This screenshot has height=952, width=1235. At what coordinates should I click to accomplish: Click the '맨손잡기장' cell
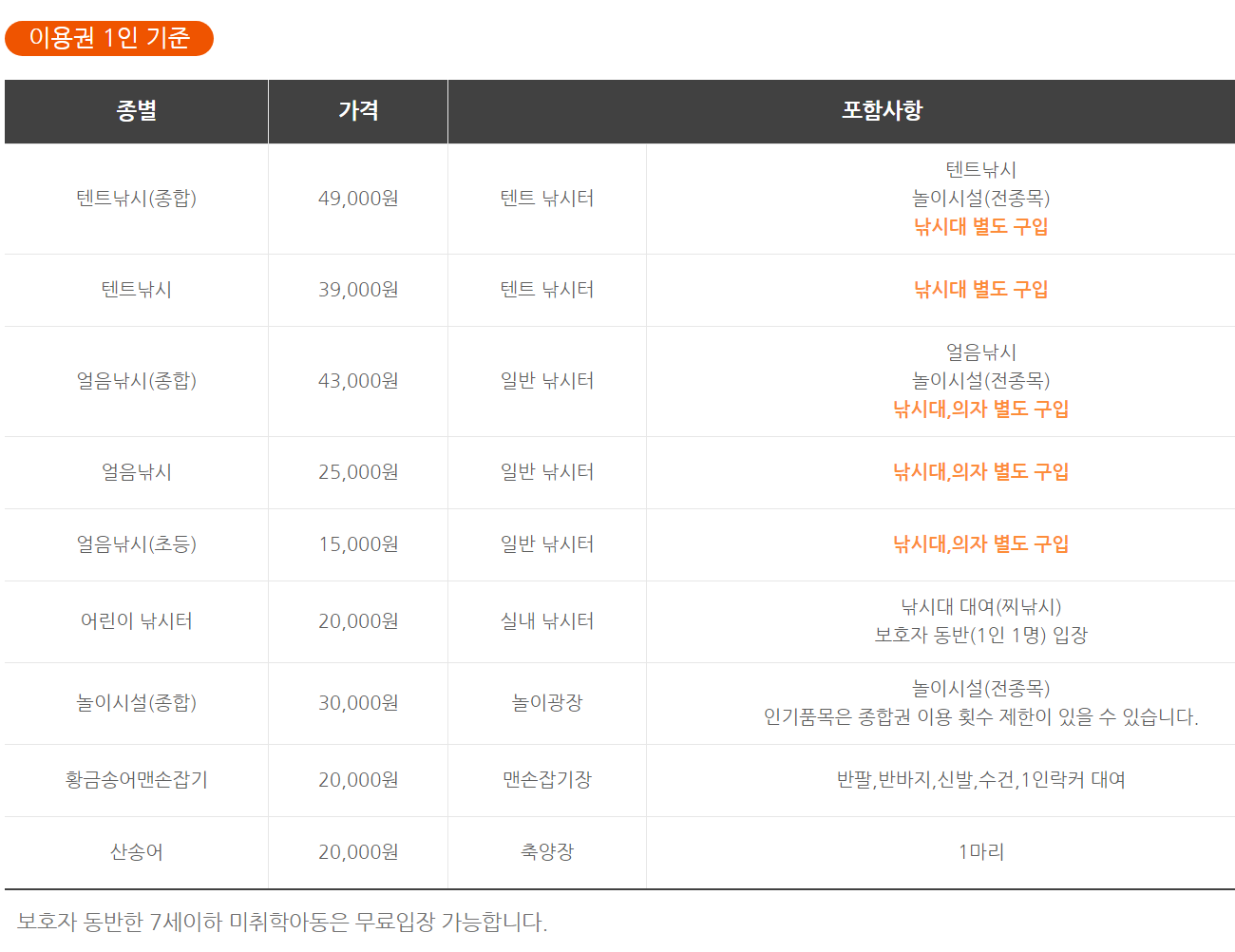(547, 780)
